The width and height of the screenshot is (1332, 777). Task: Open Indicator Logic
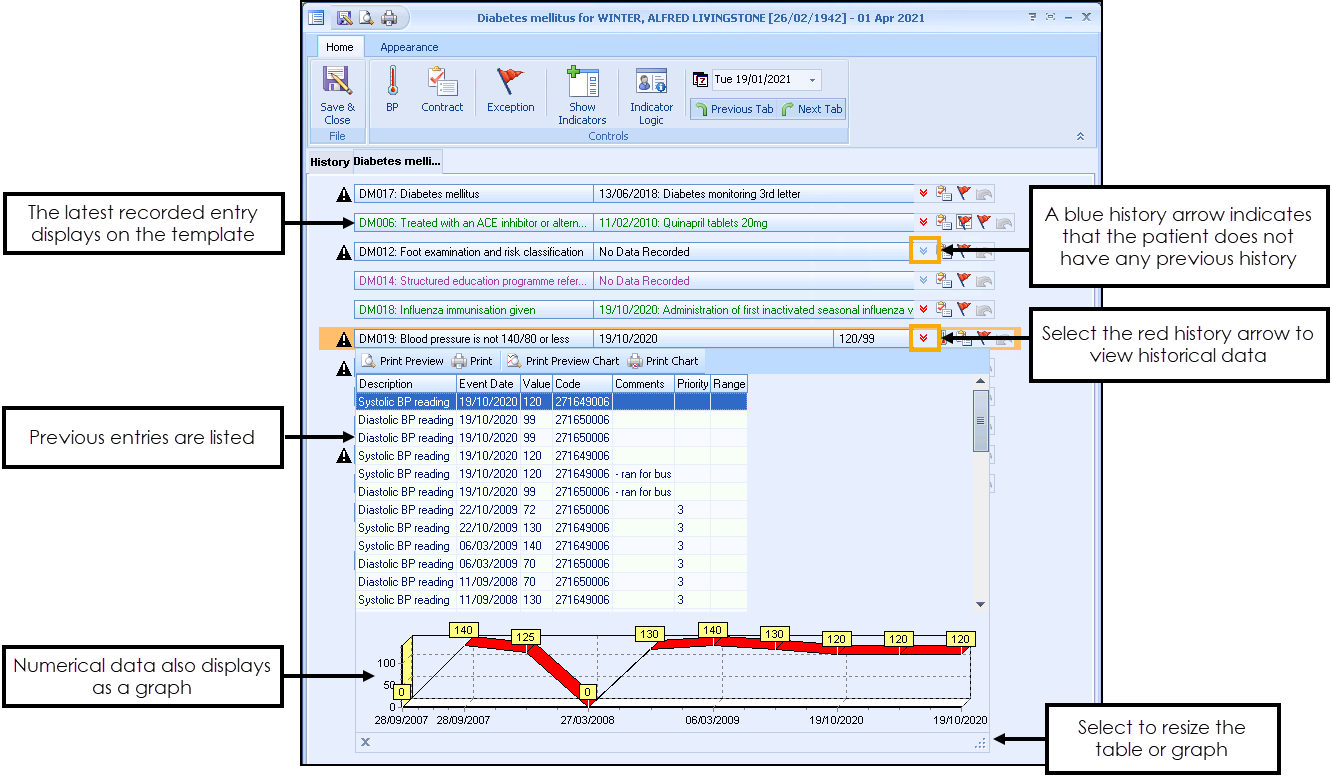[651, 95]
